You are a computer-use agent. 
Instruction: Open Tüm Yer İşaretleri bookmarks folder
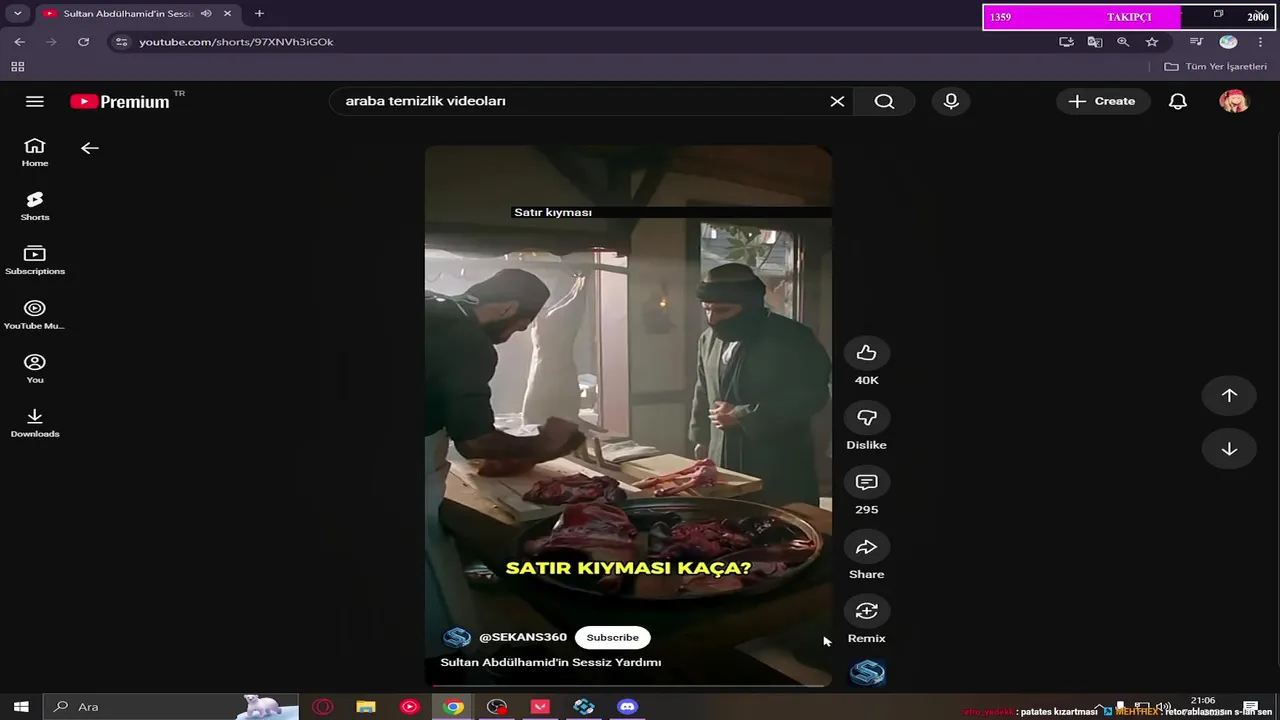pos(1216,67)
